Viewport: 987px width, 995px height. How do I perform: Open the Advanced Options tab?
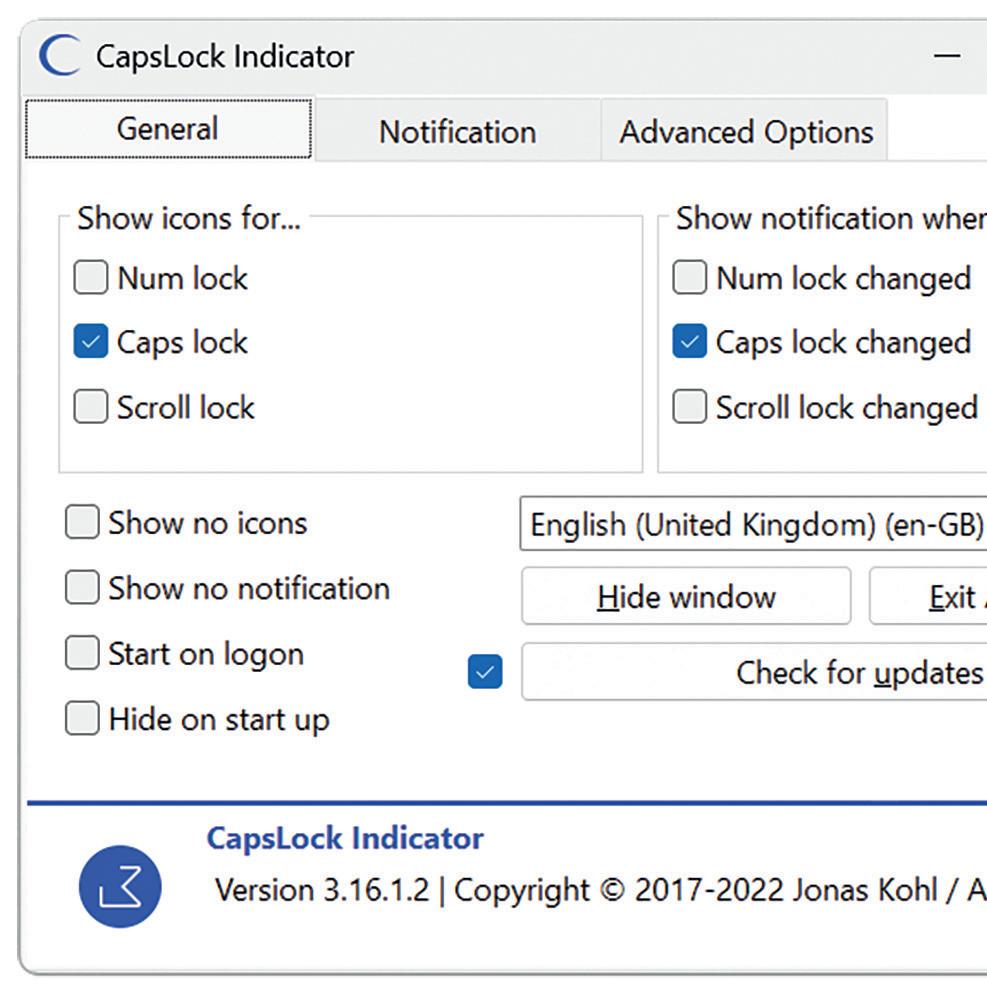pos(745,131)
